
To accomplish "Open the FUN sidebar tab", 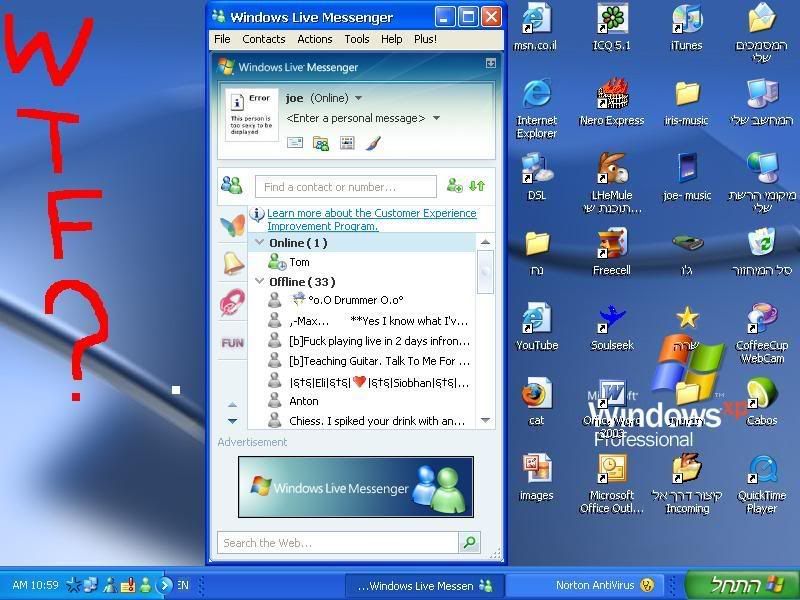I will click(x=233, y=343).
